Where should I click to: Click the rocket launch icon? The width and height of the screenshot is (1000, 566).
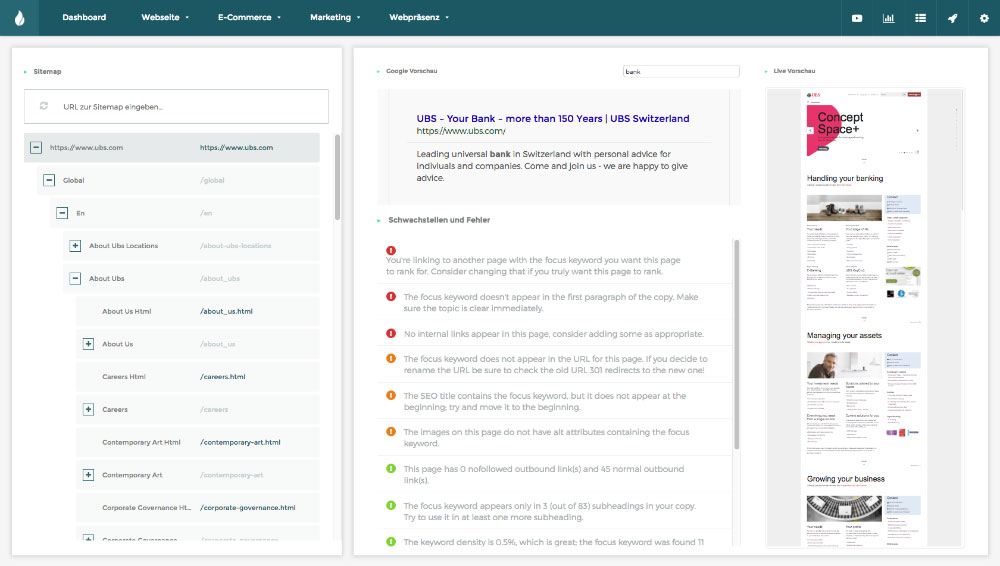coord(952,18)
